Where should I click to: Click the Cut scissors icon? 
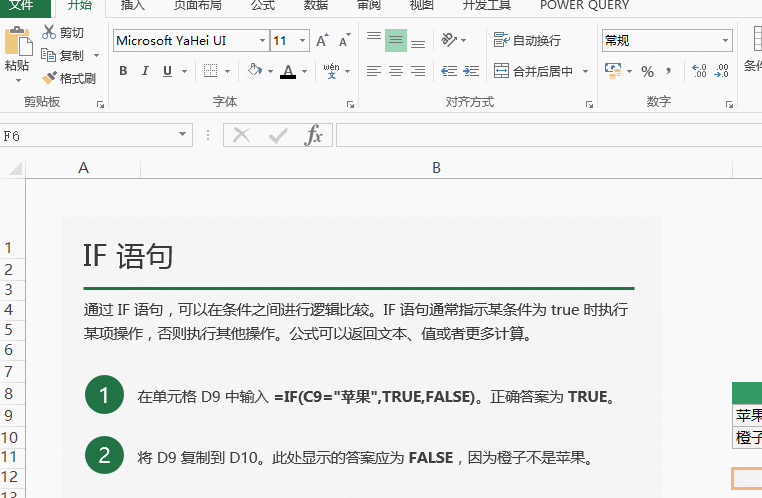(49, 32)
